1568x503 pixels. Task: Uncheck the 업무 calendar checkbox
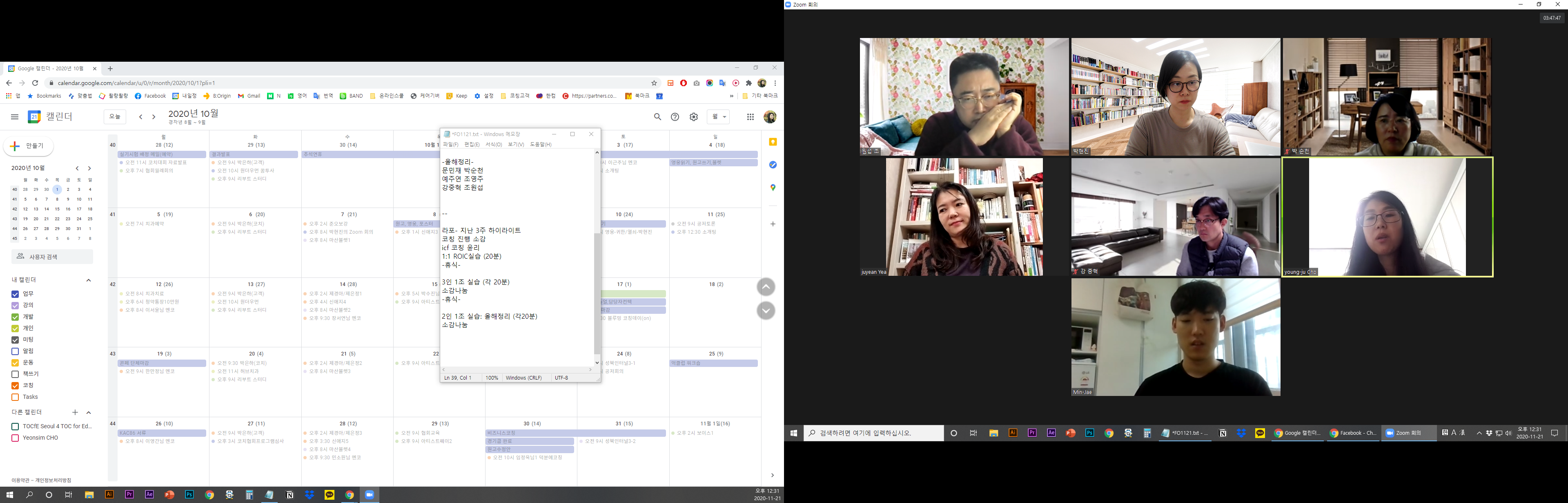(15, 294)
